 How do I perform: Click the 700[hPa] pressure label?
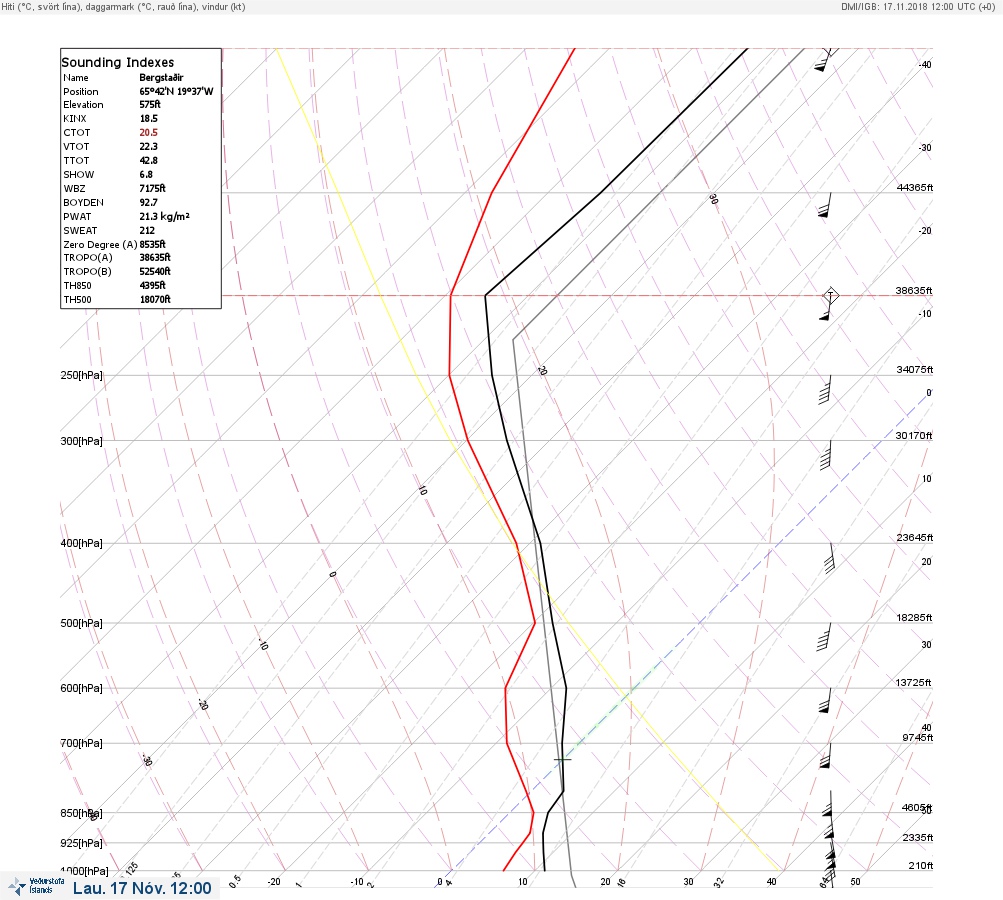81,743
